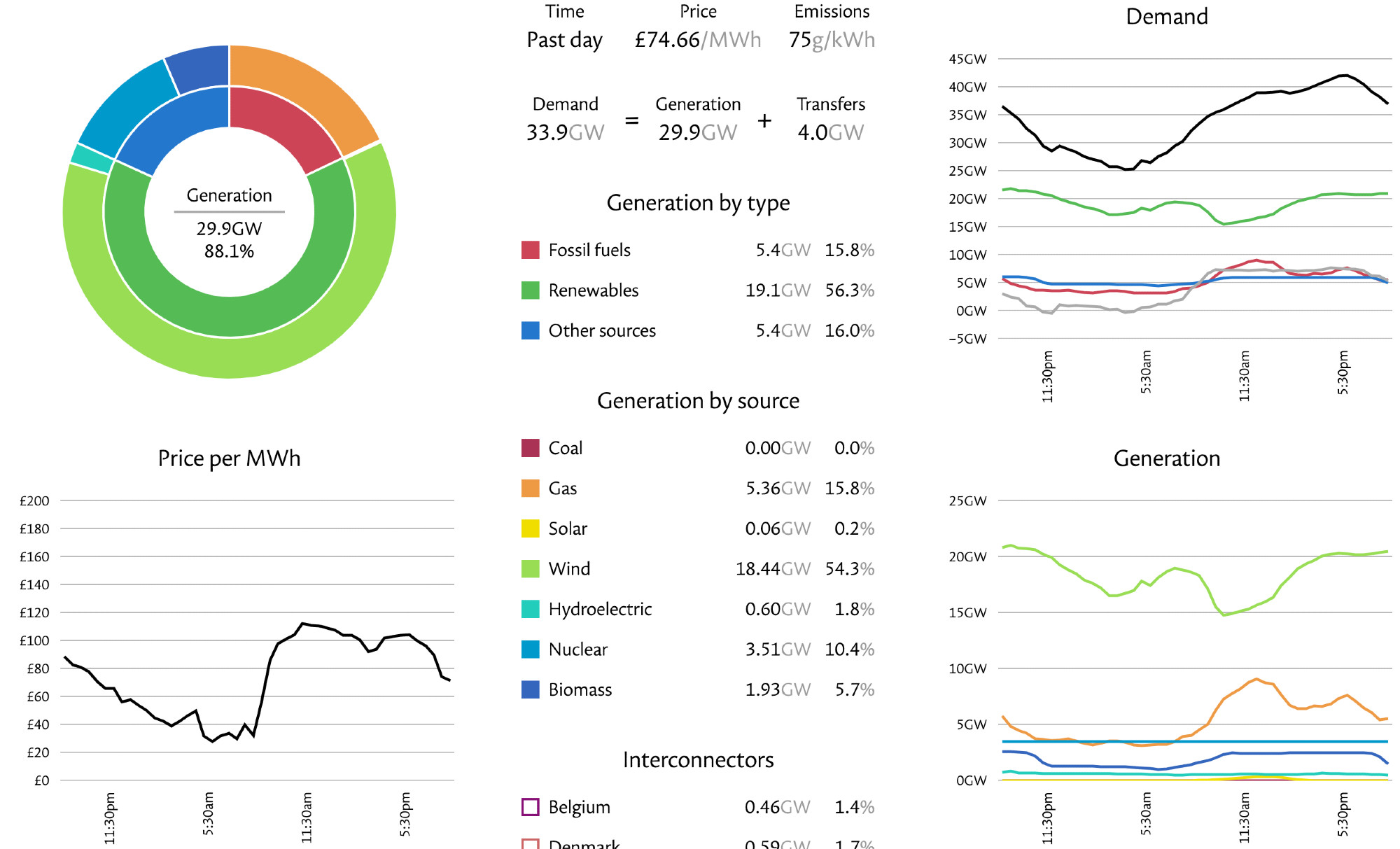The height and width of the screenshot is (849, 1400).
Task: Click the Gas orange legend swatch
Action: click(x=531, y=489)
